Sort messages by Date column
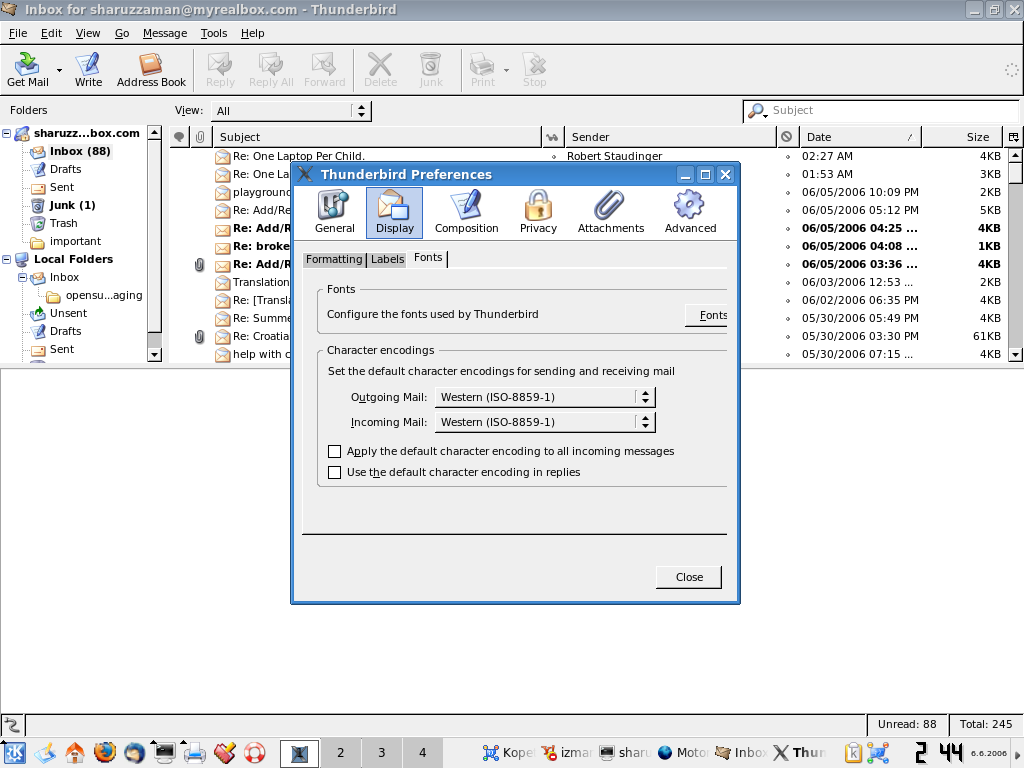 coord(860,137)
